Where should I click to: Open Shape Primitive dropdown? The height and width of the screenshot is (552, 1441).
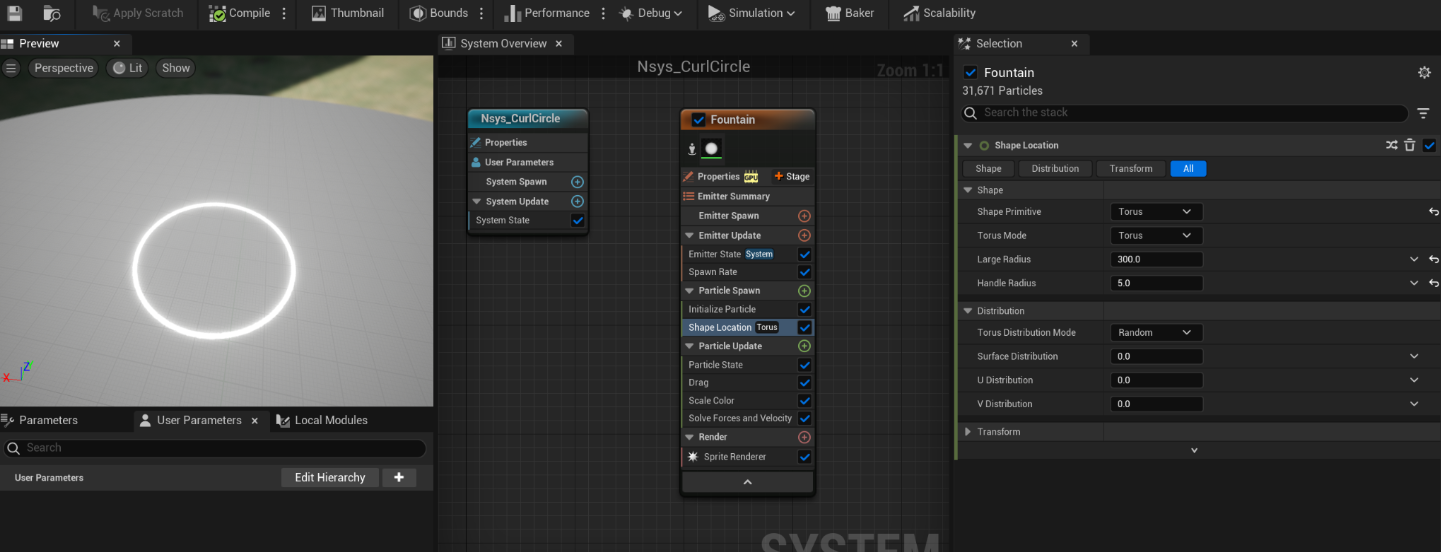pos(1156,212)
